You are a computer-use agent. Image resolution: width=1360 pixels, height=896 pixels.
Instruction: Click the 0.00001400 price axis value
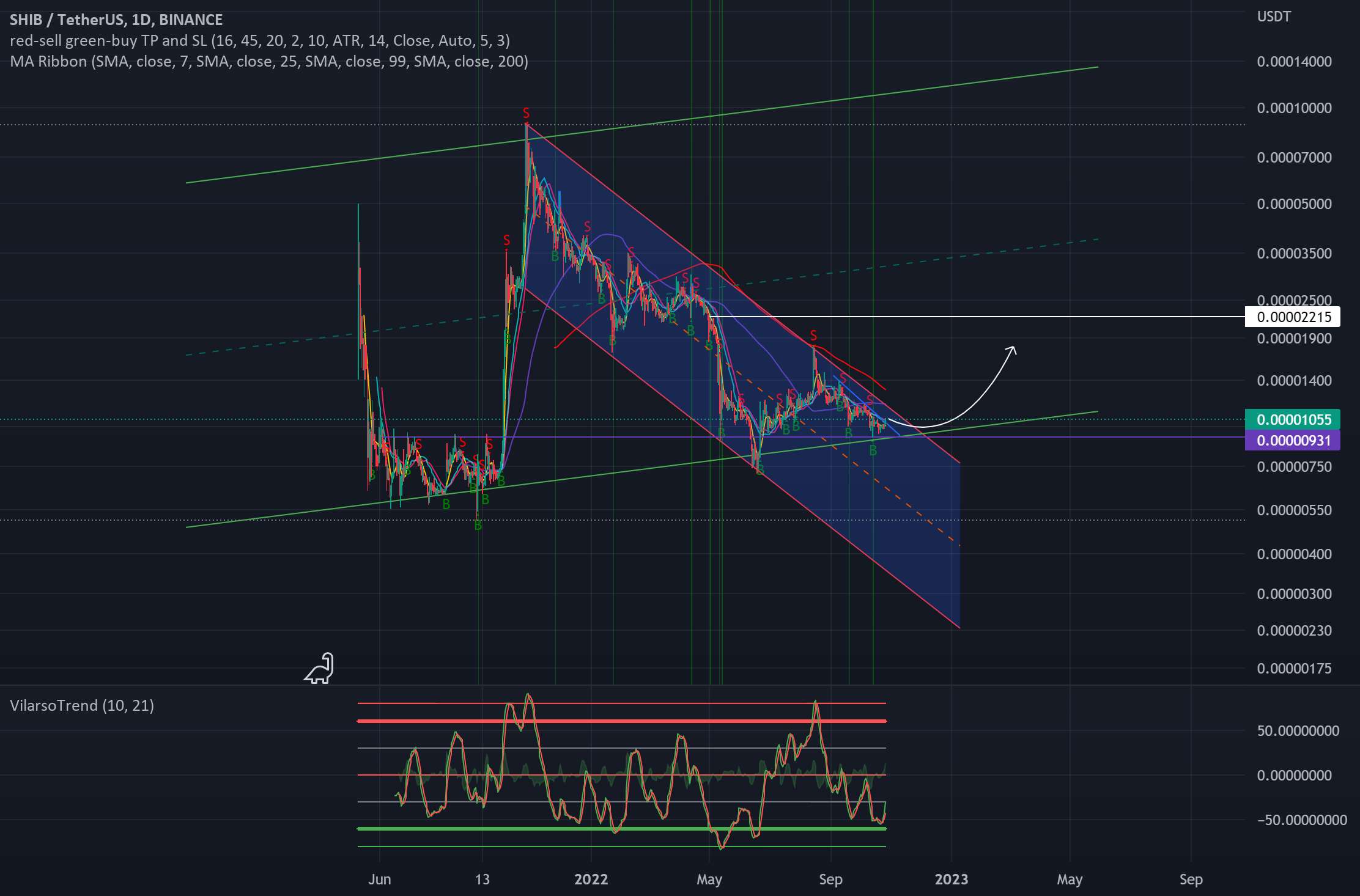1294,381
